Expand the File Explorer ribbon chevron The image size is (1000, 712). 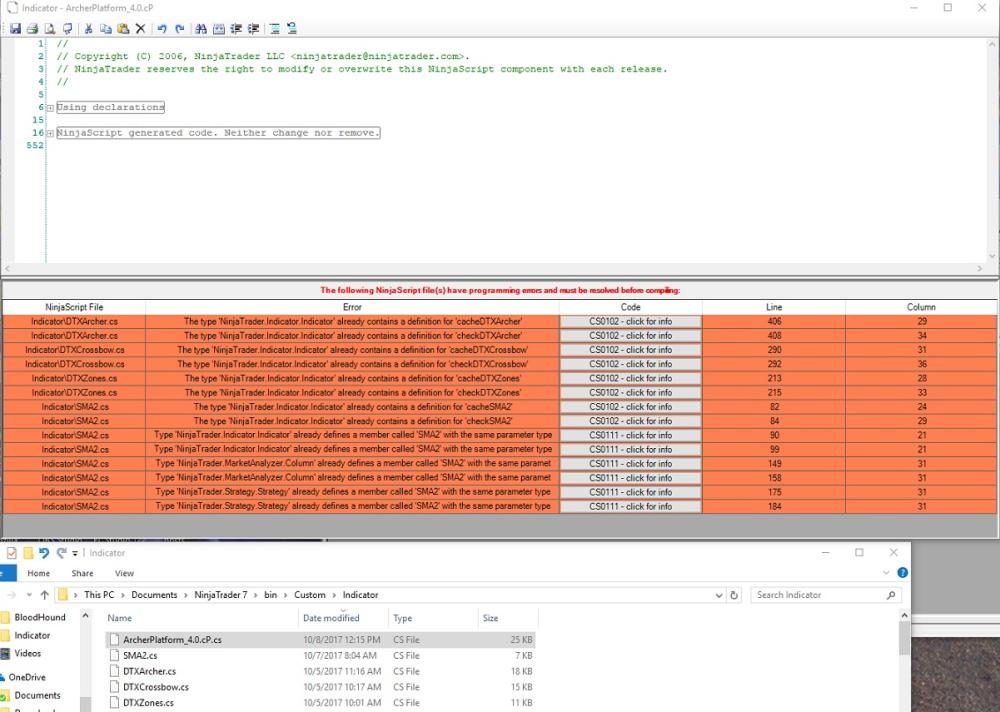click(883, 573)
